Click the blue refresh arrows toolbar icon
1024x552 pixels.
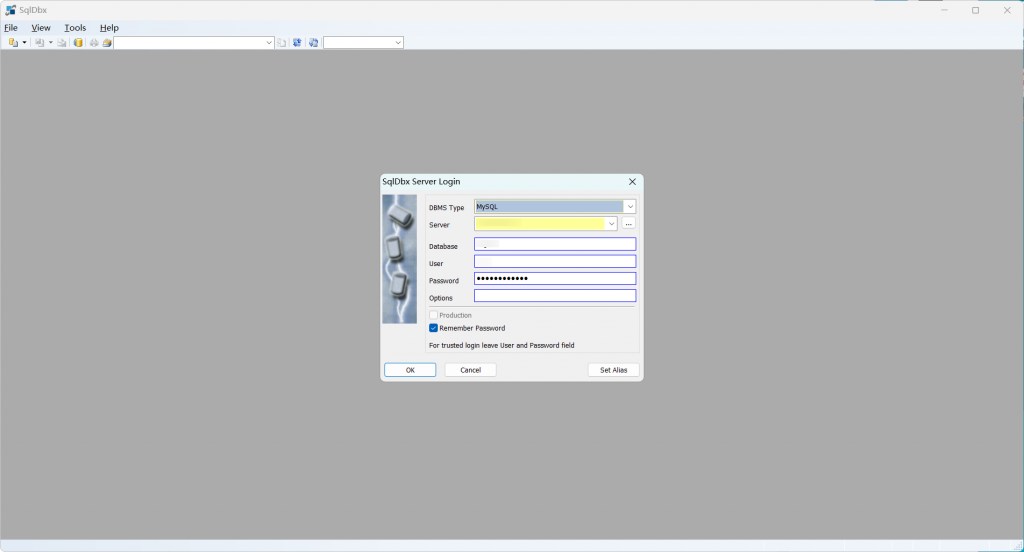point(297,42)
